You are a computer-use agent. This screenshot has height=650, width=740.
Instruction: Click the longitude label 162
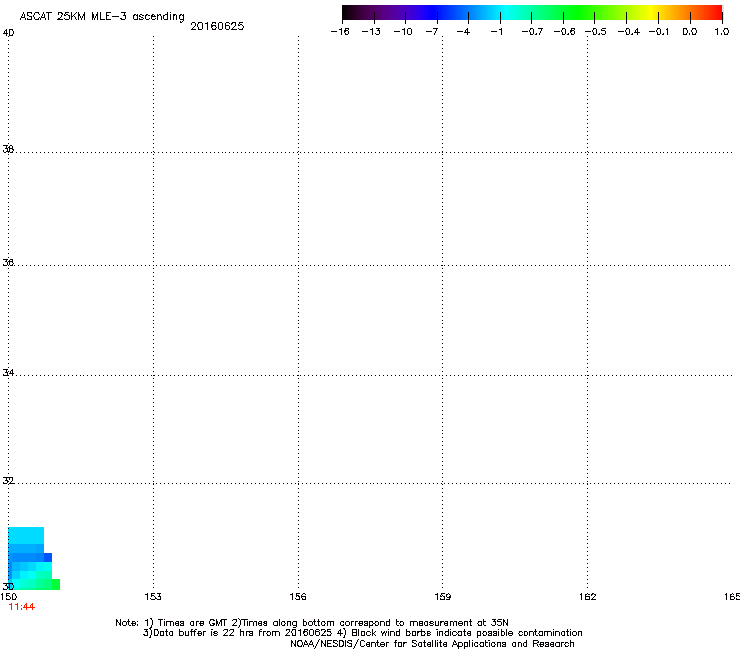[588, 597]
